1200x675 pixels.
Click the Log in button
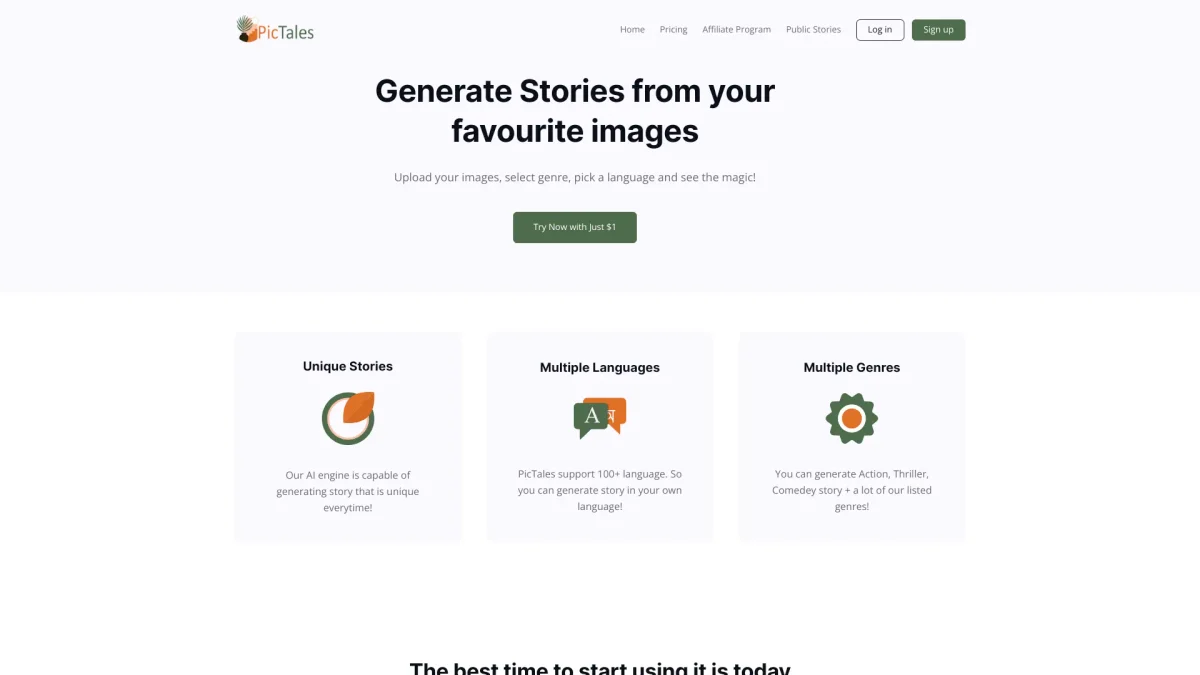[880, 30]
